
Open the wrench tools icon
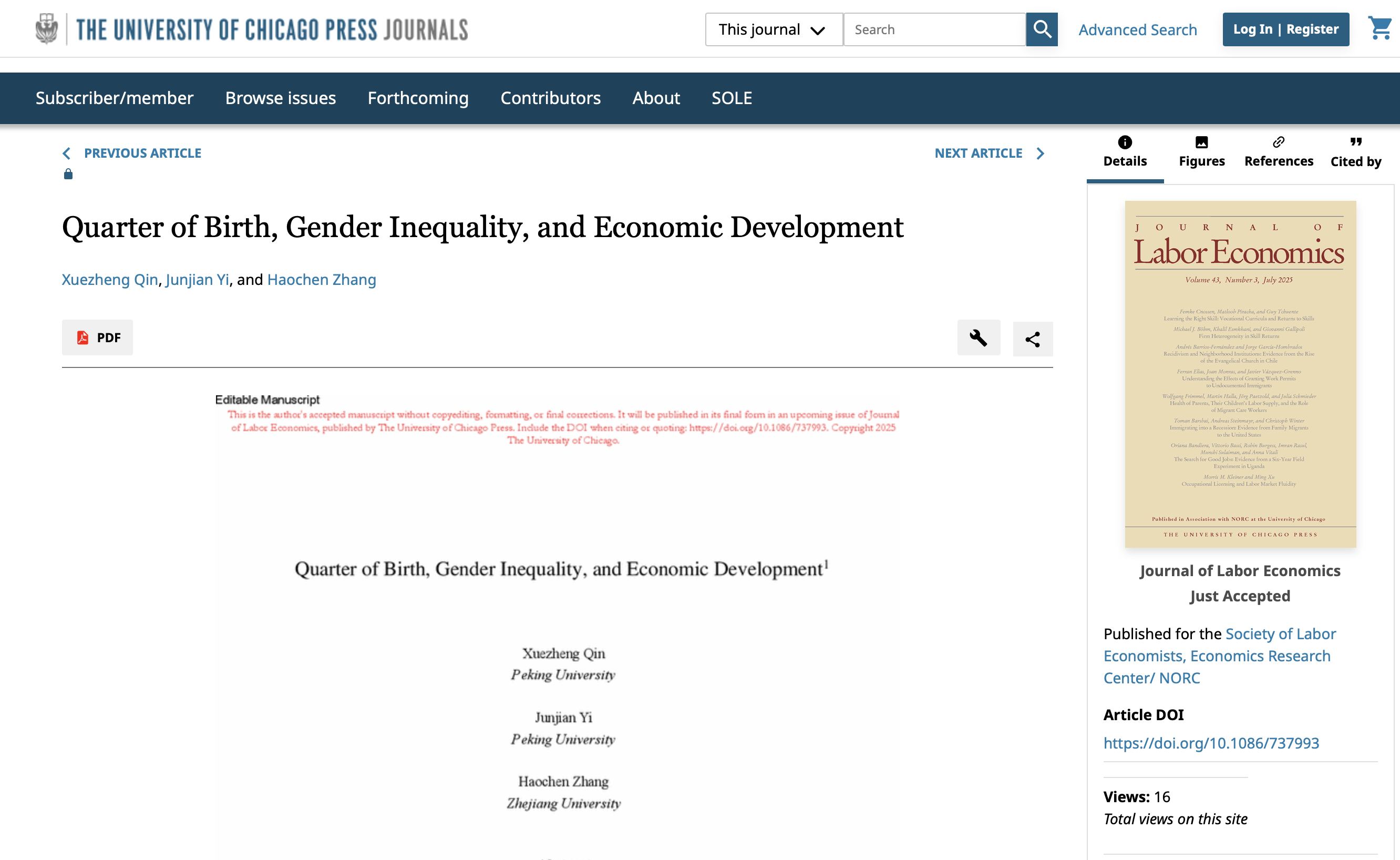979,338
